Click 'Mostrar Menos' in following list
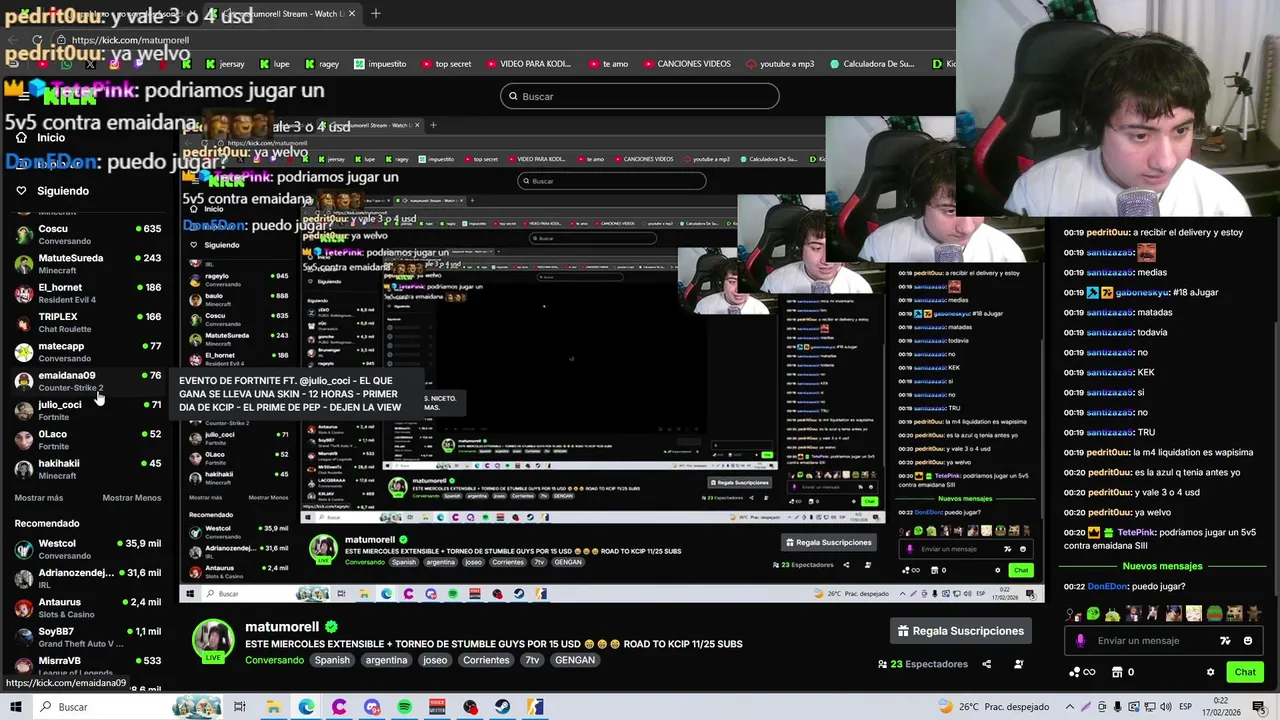The height and width of the screenshot is (720, 1280). pyautogui.click(x=131, y=498)
